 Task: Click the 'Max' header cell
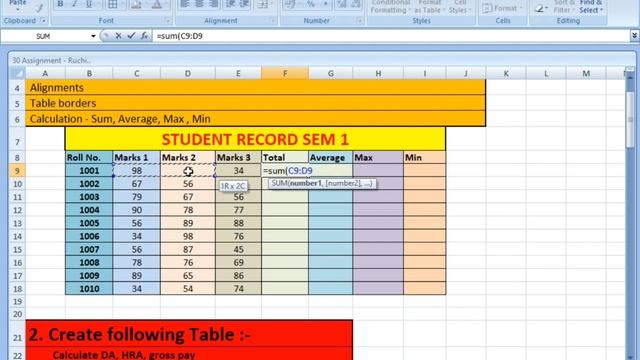[x=378, y=158]
